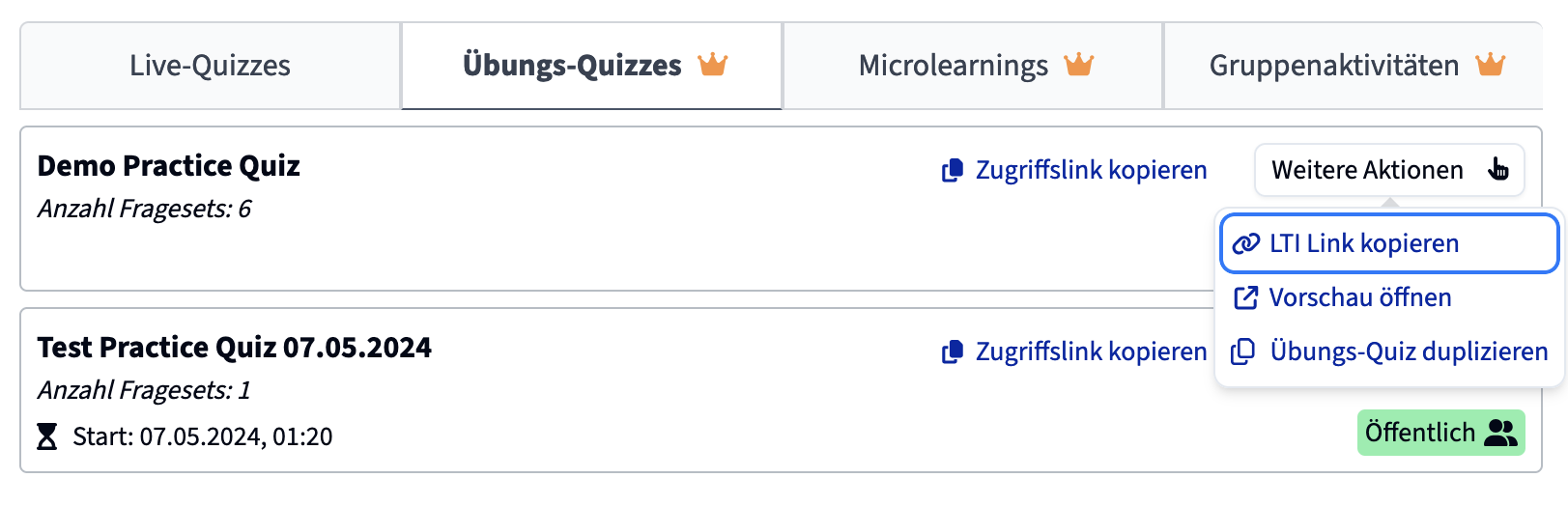Switch to the Live-Quizzes tab
Screen dimensions: 1568x506
click(x=210, y=66)
